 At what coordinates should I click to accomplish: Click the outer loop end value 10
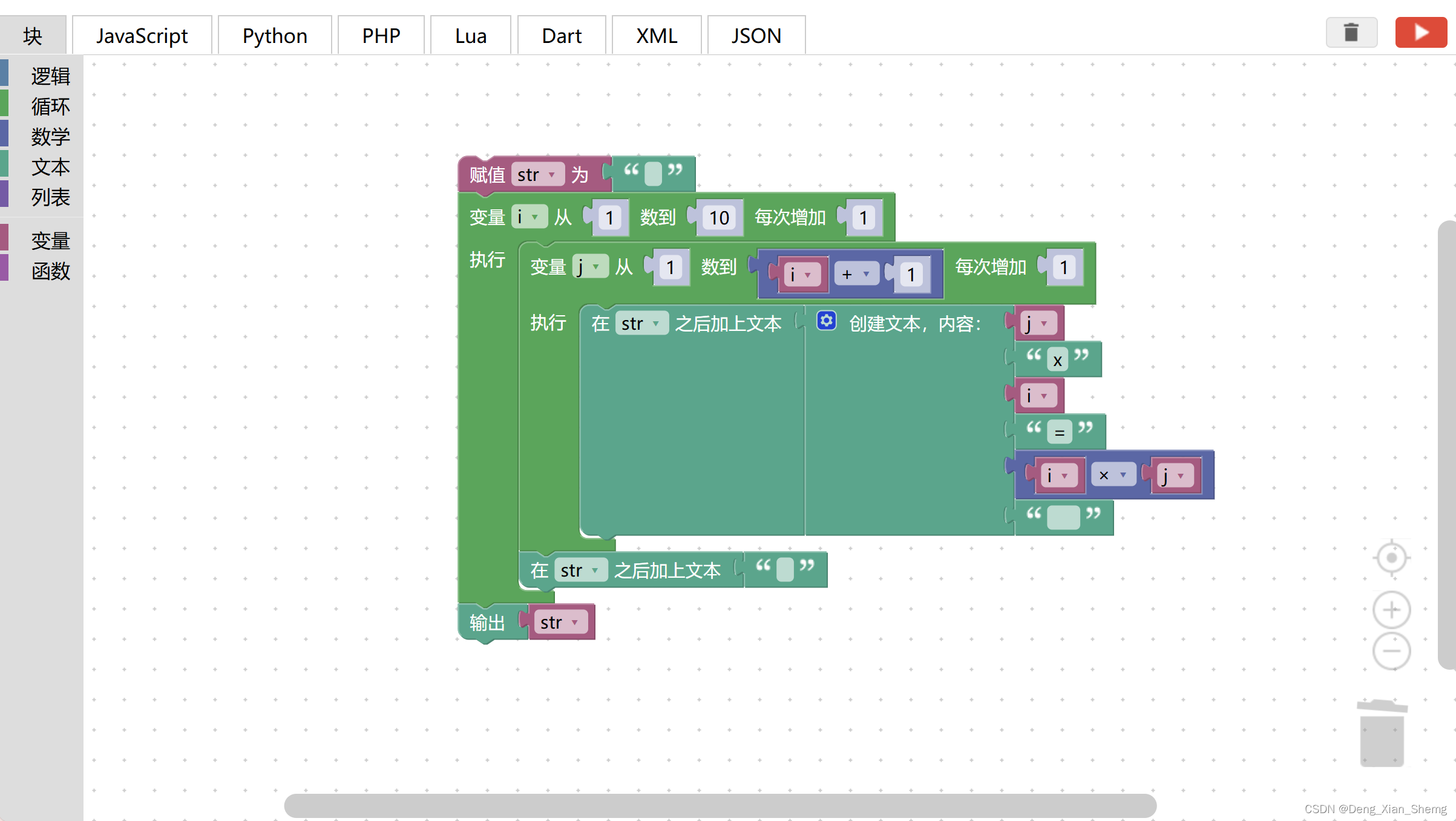pos(719,217)
